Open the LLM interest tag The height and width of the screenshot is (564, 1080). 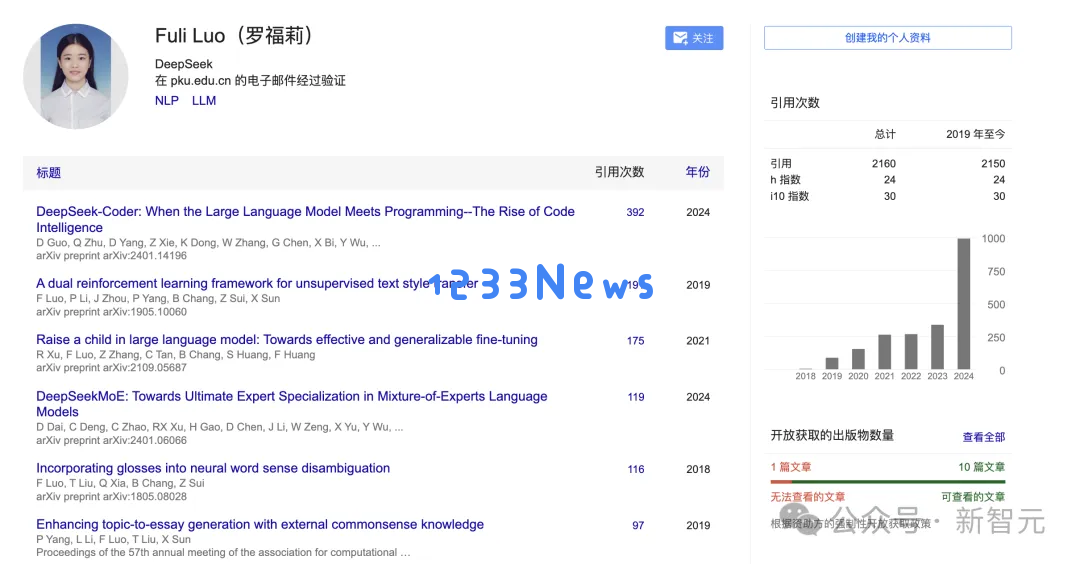(204, 101)
